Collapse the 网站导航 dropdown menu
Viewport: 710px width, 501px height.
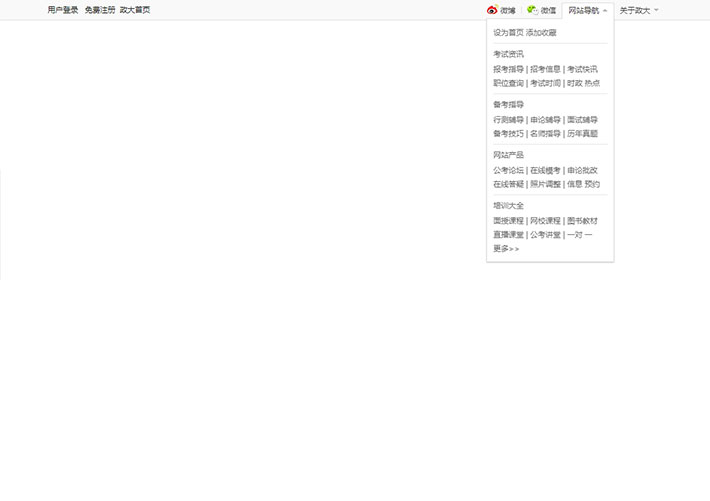pos(588,10)
